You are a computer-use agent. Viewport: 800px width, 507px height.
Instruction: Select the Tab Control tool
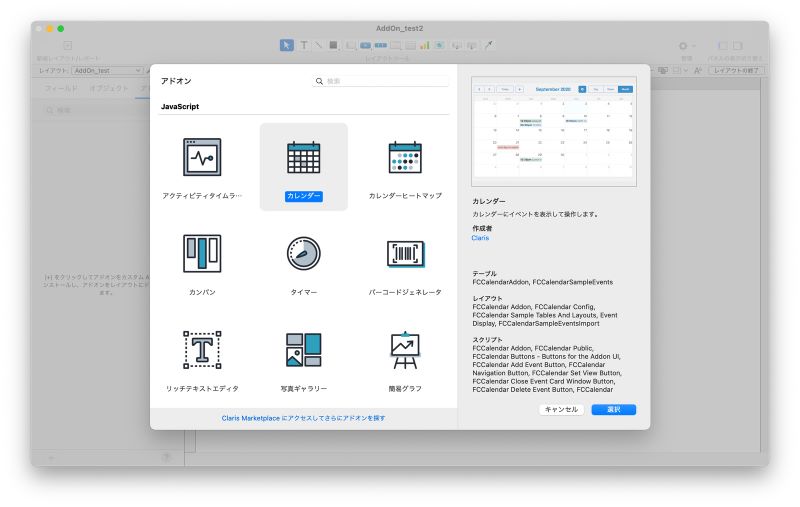(396, 46)
